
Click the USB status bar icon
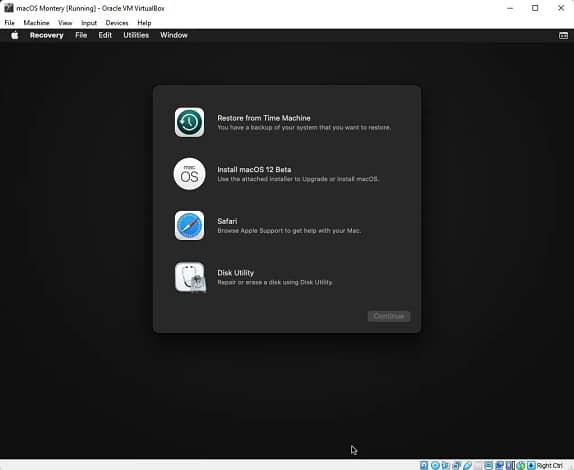click(x=467, y=465)
